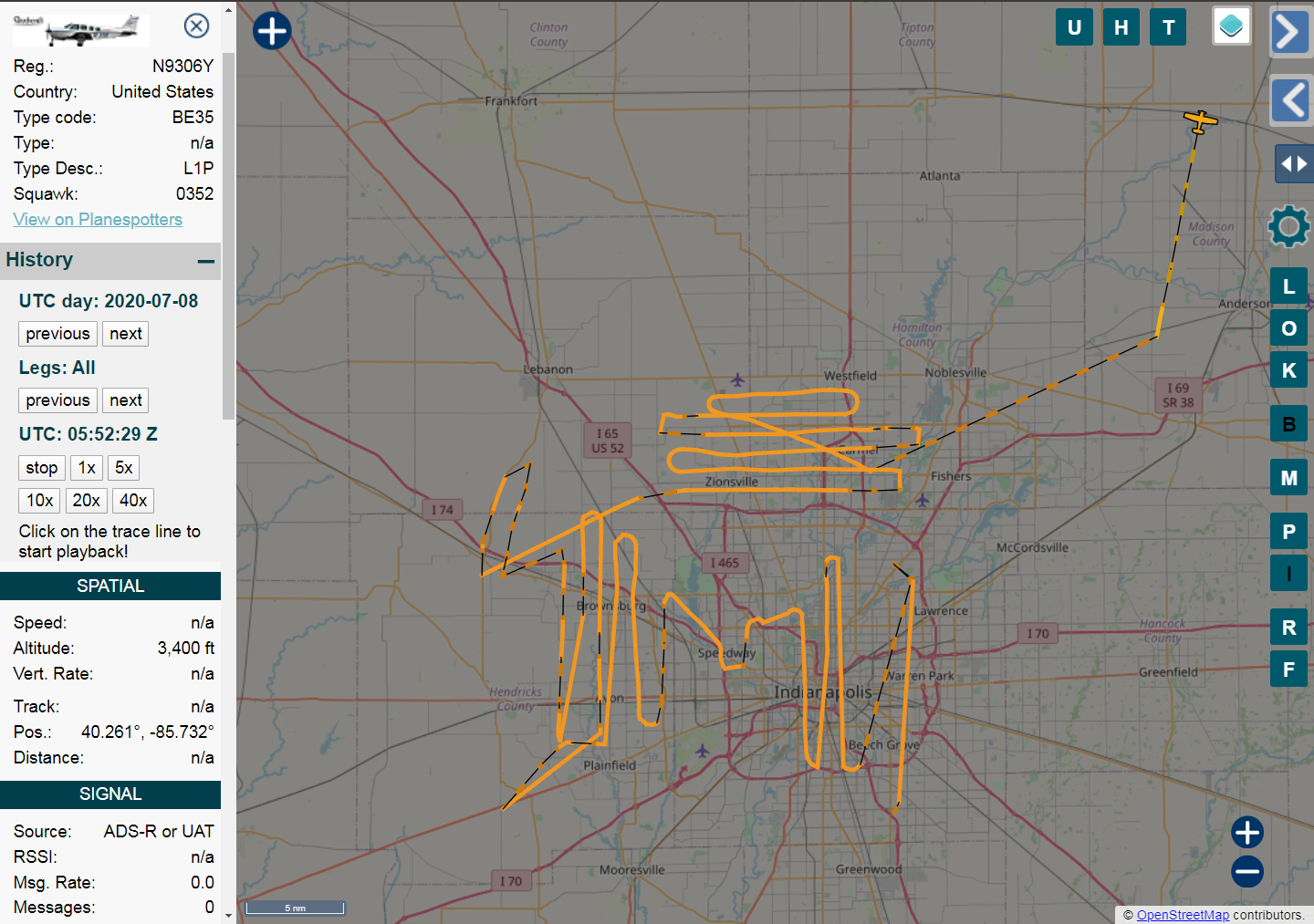
Task: Toggle sidebar with the double-arrow button
Action: point(1293,164)
